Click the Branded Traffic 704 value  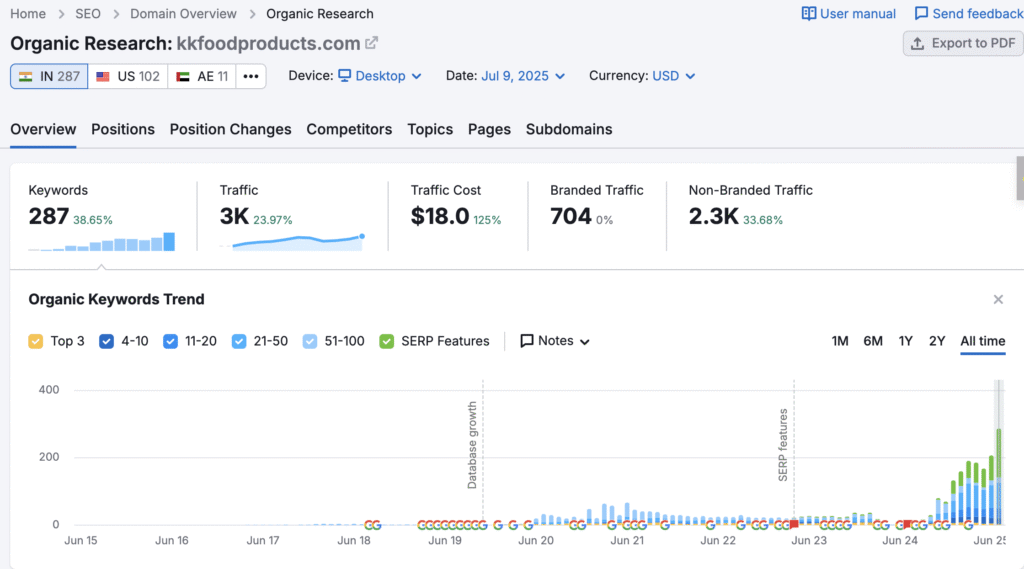571,216
